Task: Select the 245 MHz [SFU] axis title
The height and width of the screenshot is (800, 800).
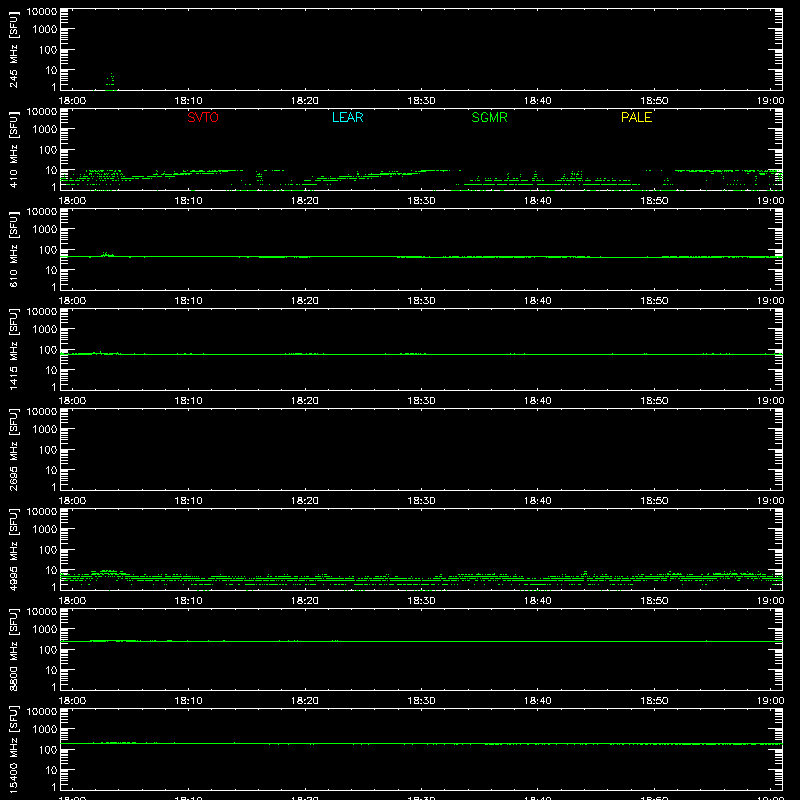Action: click(x=14, y=49)
